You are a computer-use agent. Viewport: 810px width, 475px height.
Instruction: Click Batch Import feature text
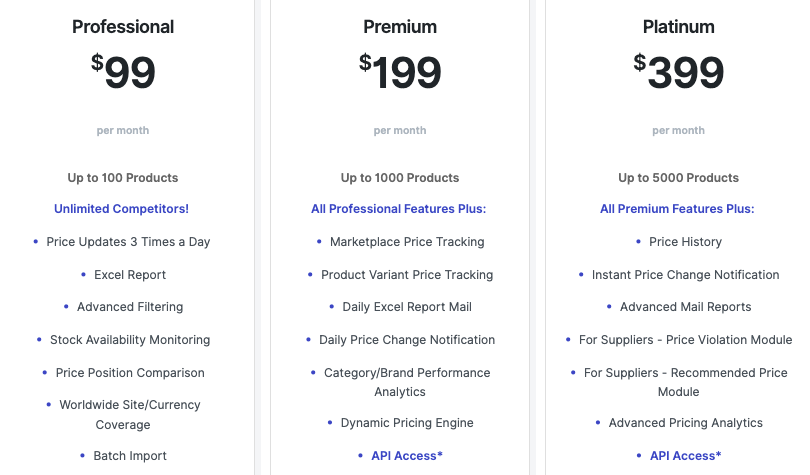coord(130,456)
